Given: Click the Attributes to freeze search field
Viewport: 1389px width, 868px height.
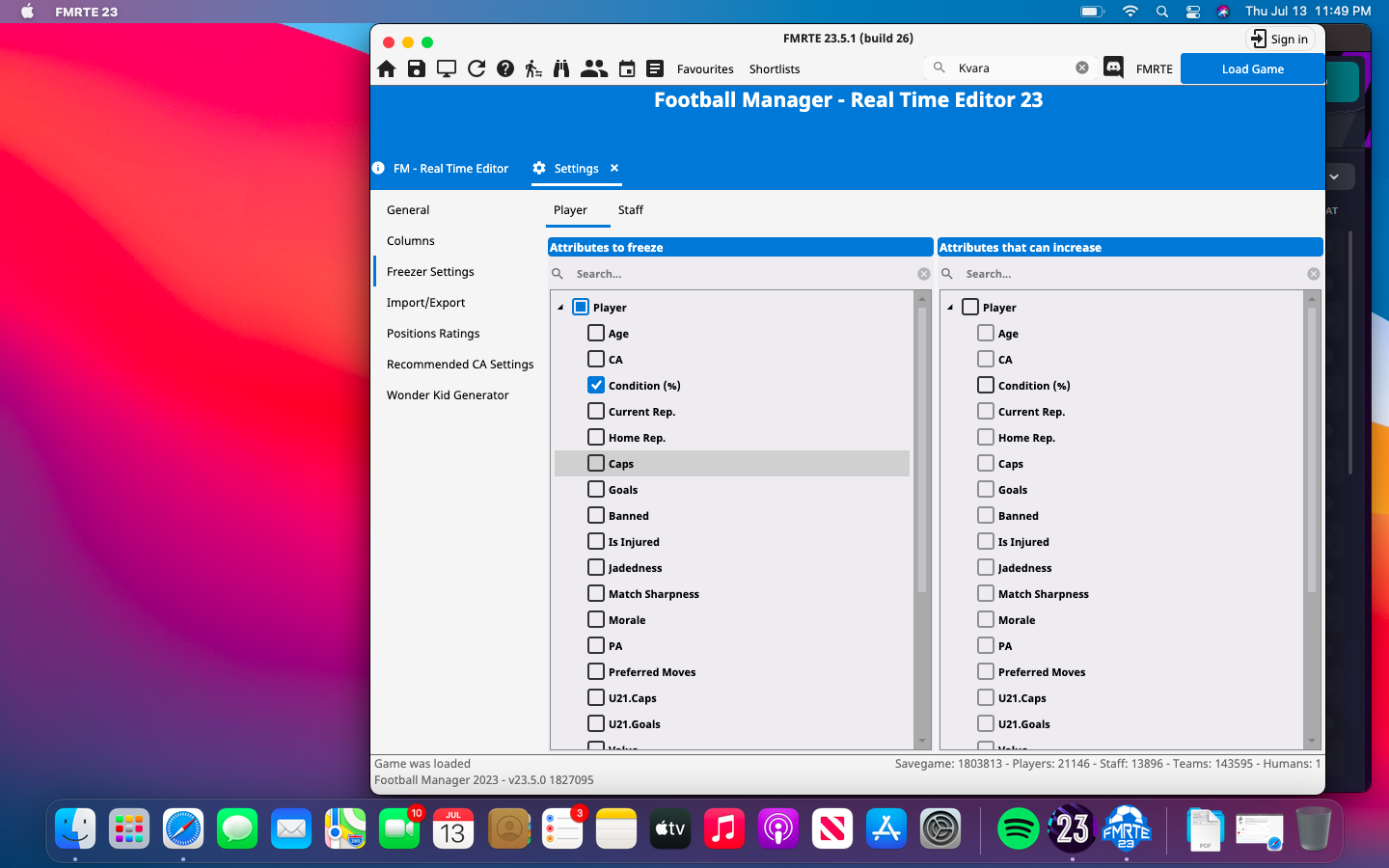Looking at the screenshot, I should [740, 274].
